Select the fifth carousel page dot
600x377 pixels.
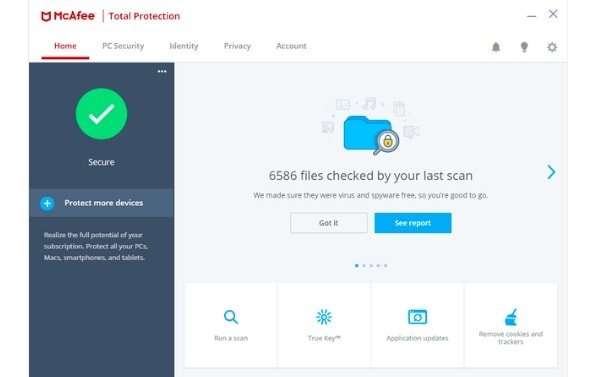click(385, 265)
